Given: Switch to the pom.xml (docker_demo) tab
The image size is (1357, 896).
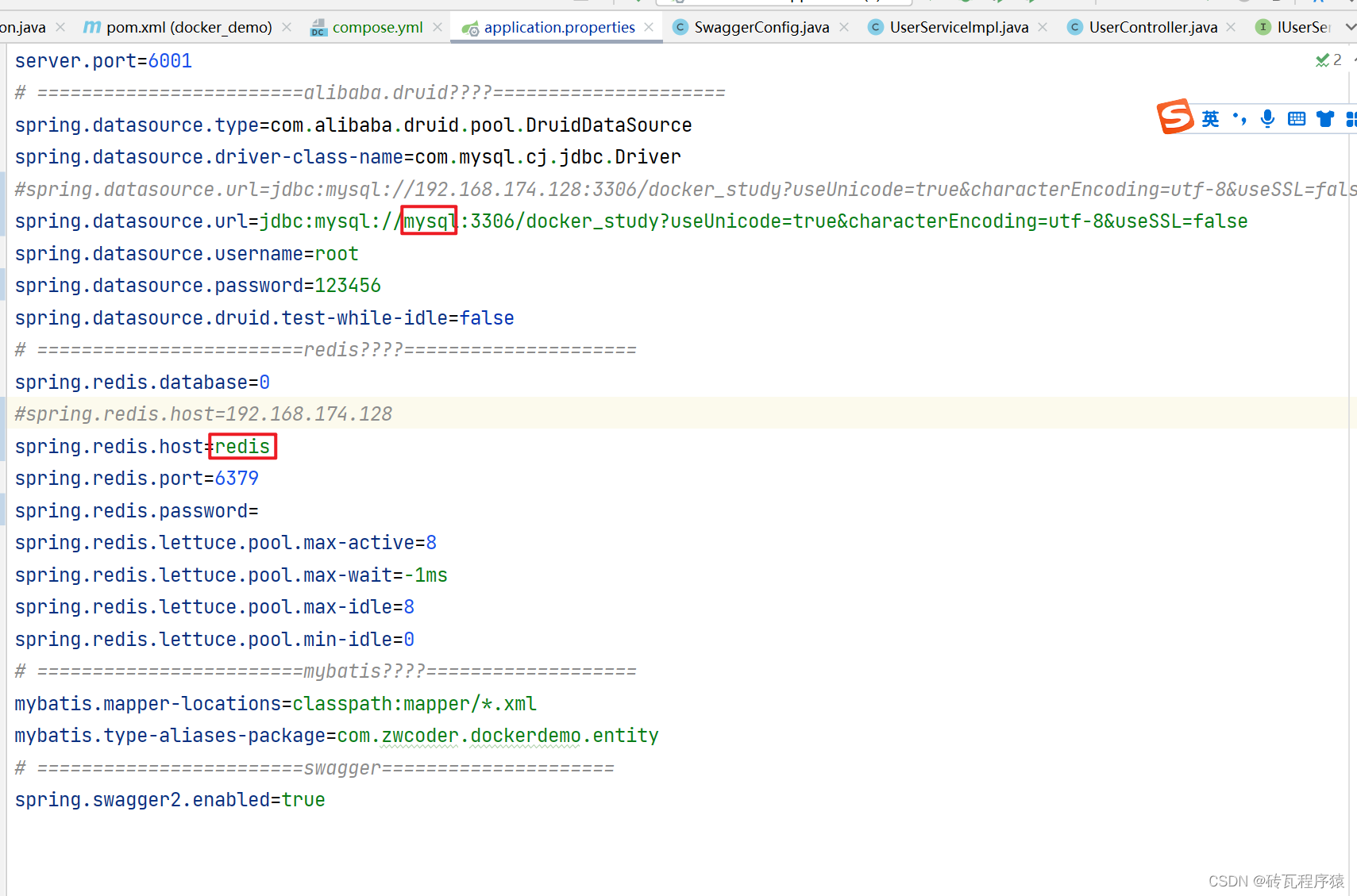Looking at the screenshot, I should (x=189, y=27).
